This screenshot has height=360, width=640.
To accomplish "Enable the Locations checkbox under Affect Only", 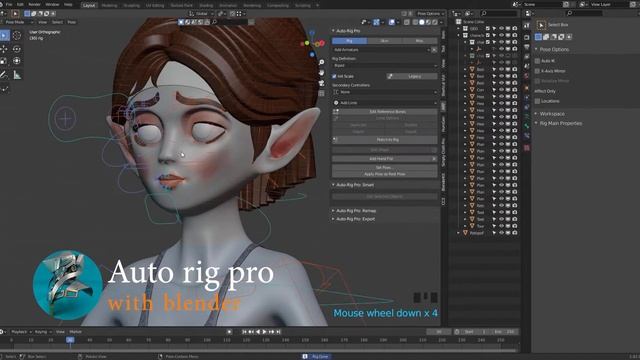I will pyautogui.click(x=538, y=101).
